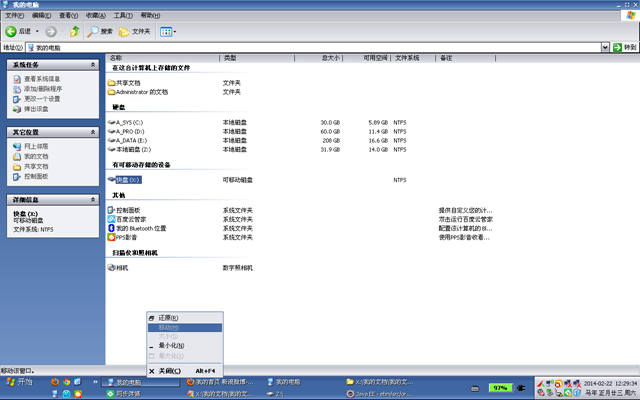This screenshot has width=640, height=400.
Task: Select the PPS影音 item icon
Action: point(112,237)
